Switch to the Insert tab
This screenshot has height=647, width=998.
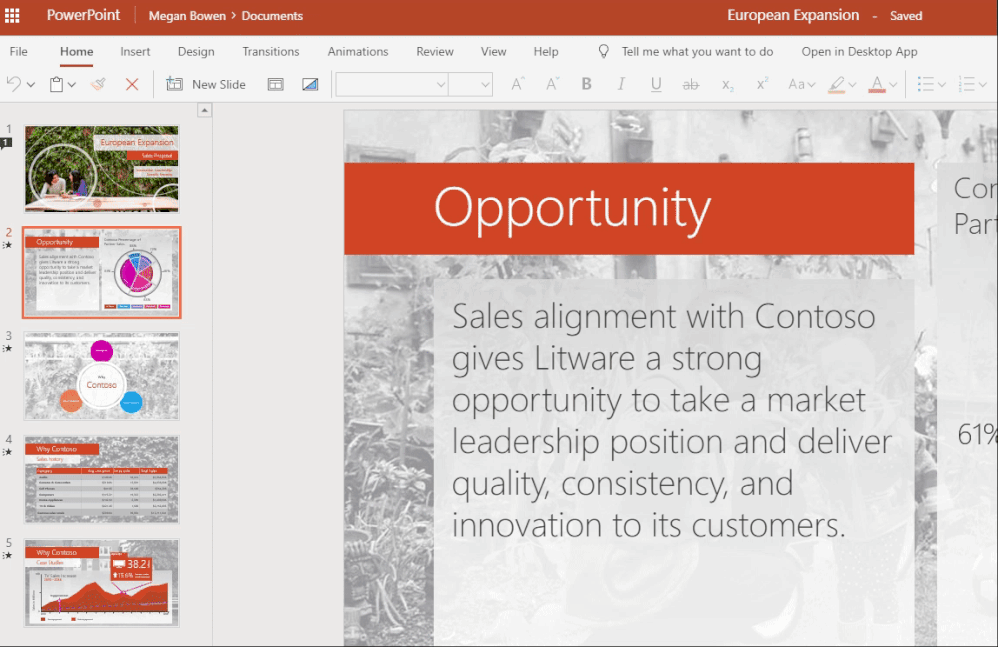[135, 52]
